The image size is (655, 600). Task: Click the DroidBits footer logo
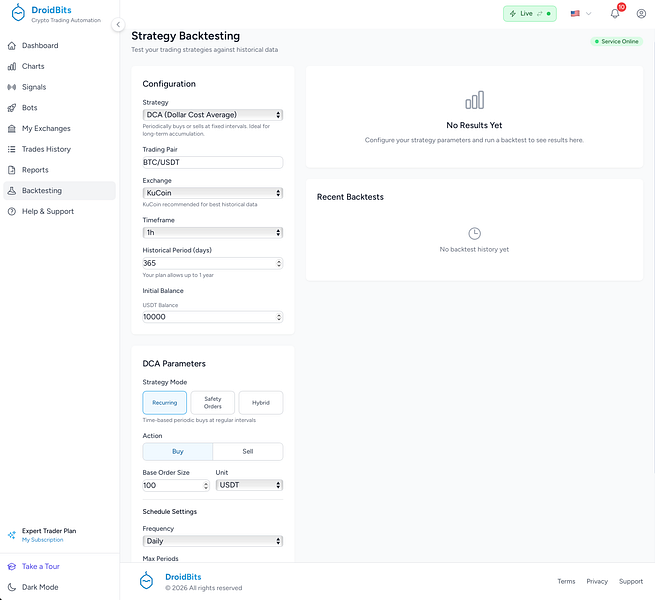(146, 580)
